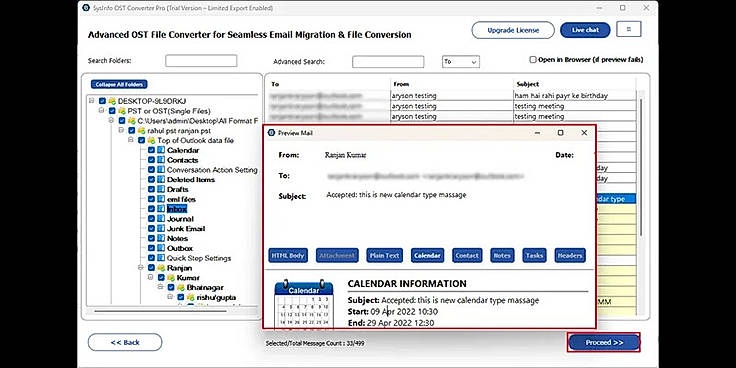Click the rahul pst ranjan pst folder icon
Image resolution: width=736 pixels, height=368 pixels.
pyautogui.click(x=141, y=130)
